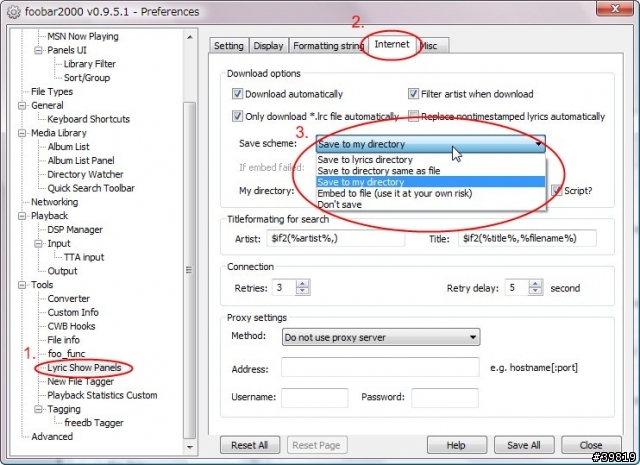
Task: Toggle Download automatically checkbox
Action: (237, 94)
